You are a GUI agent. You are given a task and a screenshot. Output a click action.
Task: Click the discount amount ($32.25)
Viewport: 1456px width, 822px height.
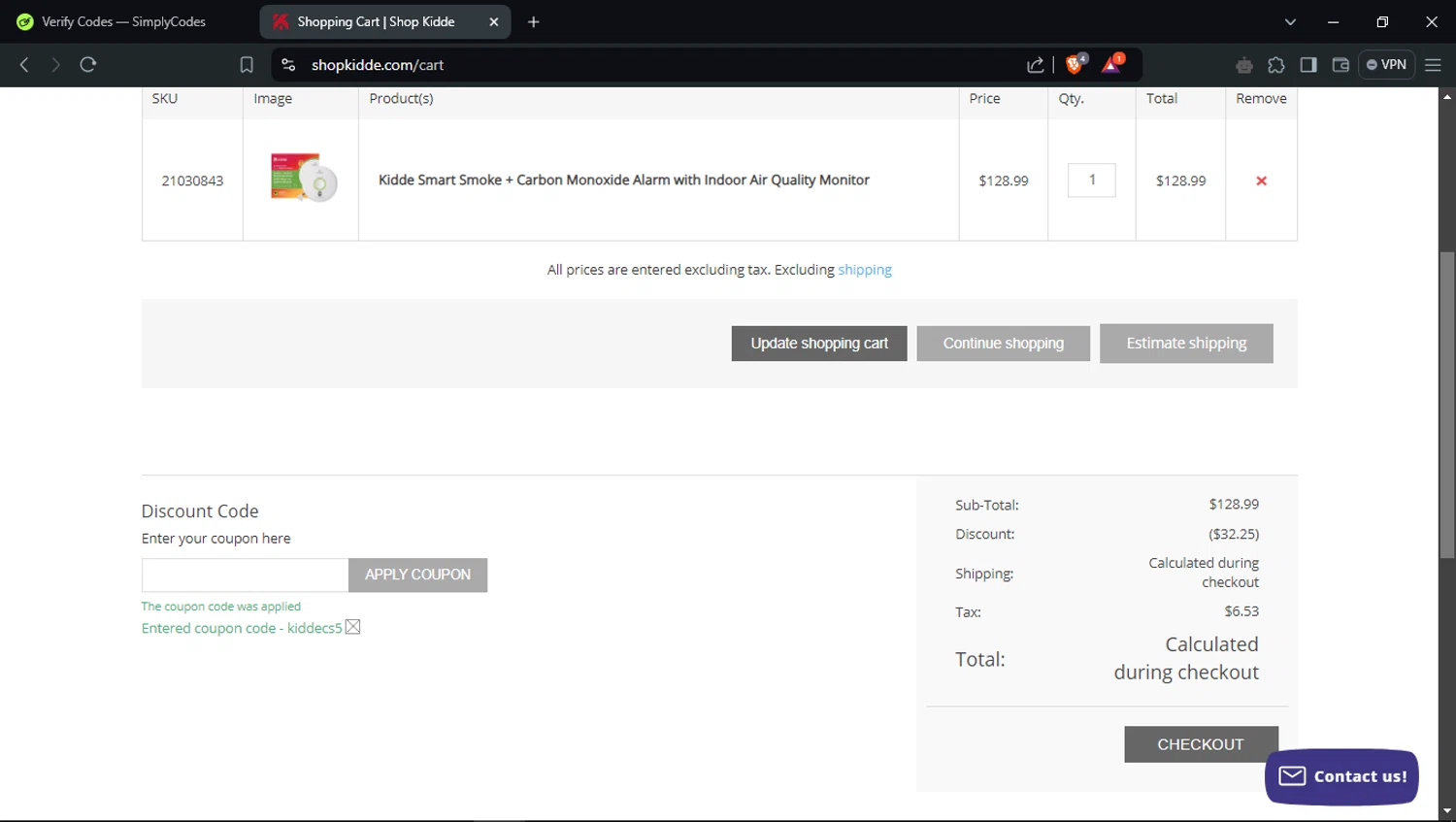pos(1234,534)
